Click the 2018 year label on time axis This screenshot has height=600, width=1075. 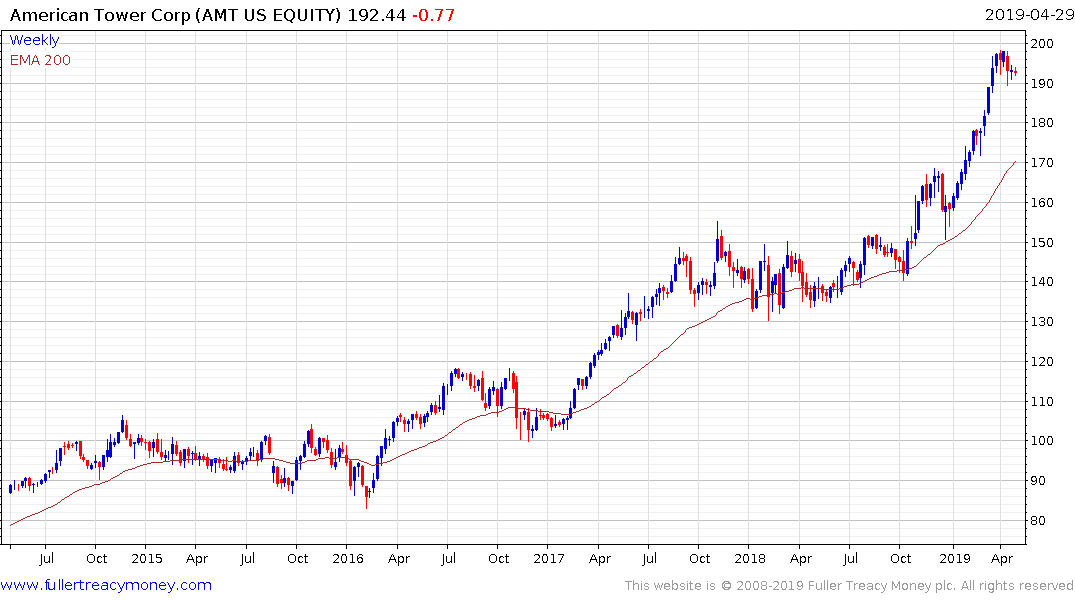tap(749, 558)
